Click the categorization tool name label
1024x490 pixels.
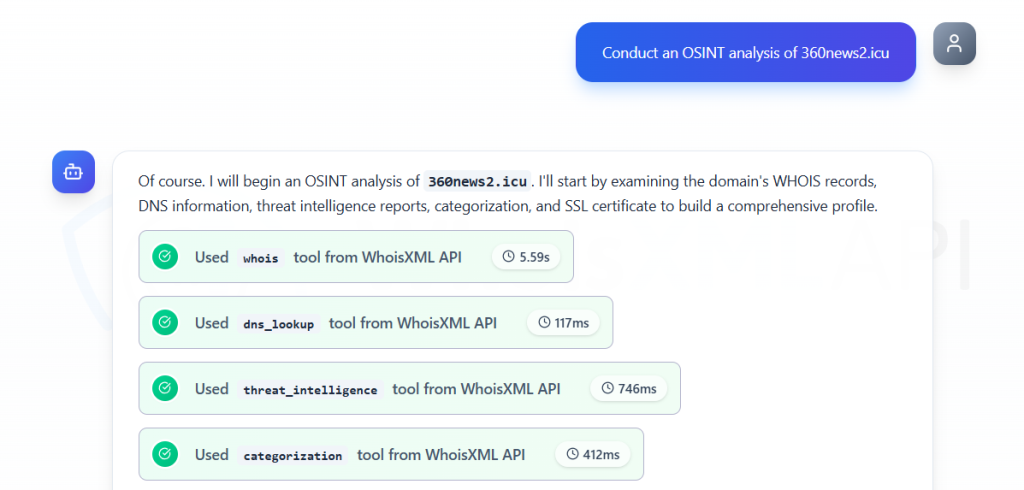pyautogui.click(x=293, y=455)
